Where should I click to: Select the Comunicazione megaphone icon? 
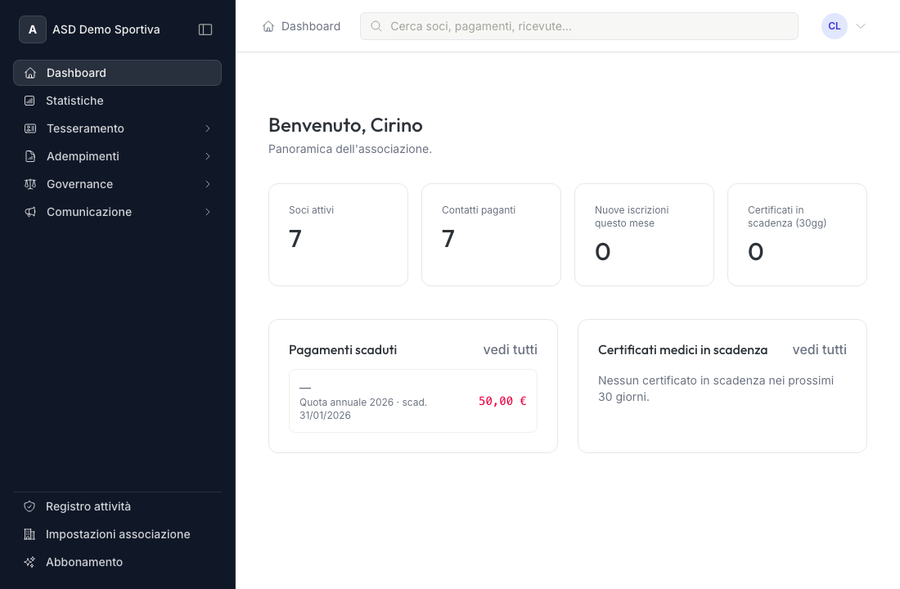[x=29, y=212]
